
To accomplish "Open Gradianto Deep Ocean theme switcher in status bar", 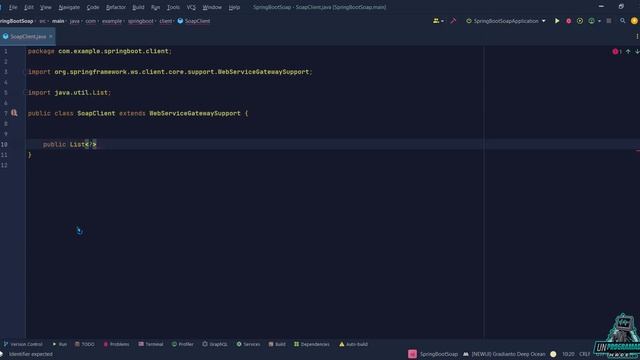I will tap(504, 354).
